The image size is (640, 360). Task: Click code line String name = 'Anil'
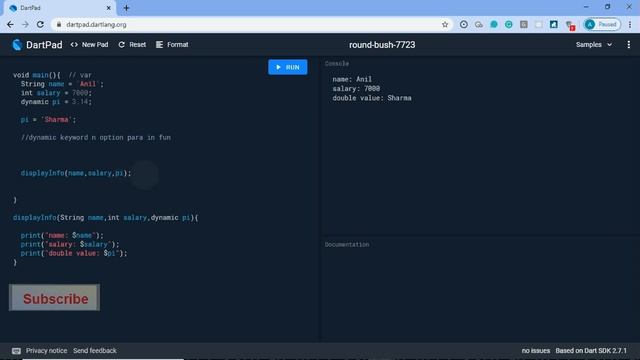click(x=62, y=84)
